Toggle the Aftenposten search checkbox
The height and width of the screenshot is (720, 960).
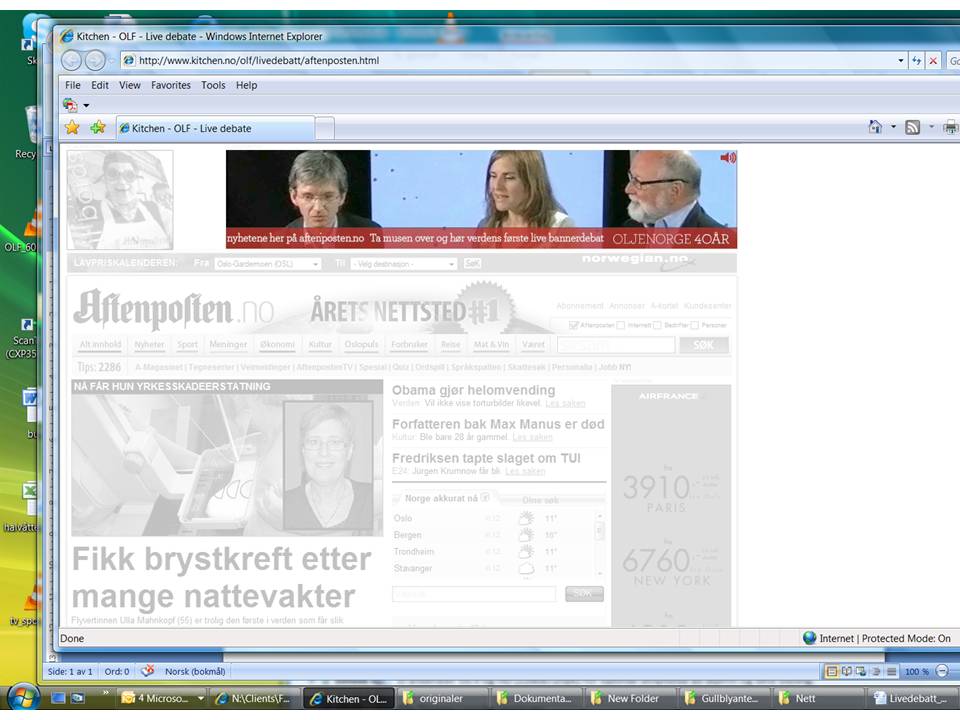point(573,325)
